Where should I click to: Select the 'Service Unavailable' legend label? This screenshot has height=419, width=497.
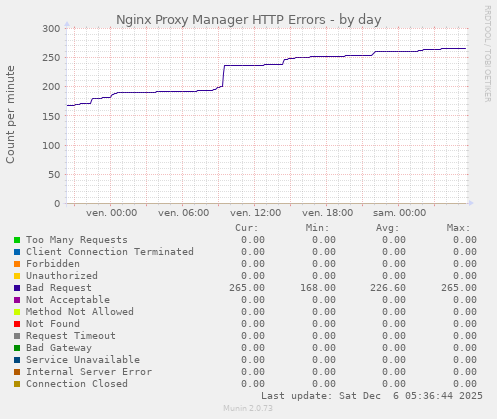[x=83, y=360]
